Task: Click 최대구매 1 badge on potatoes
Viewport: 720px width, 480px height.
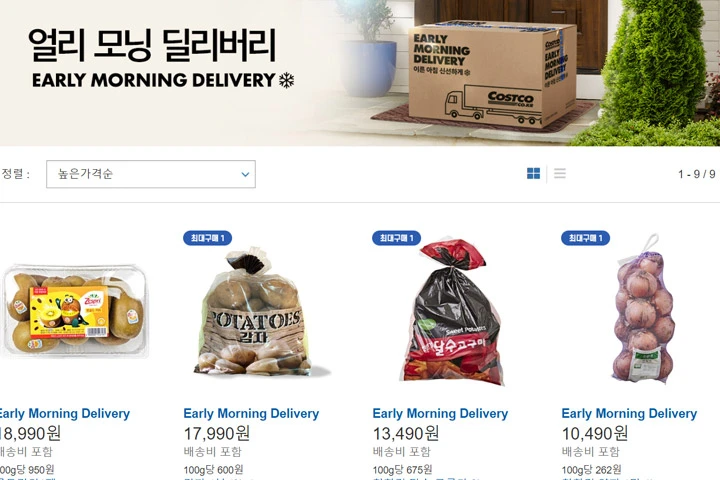Action: point(207,238)
